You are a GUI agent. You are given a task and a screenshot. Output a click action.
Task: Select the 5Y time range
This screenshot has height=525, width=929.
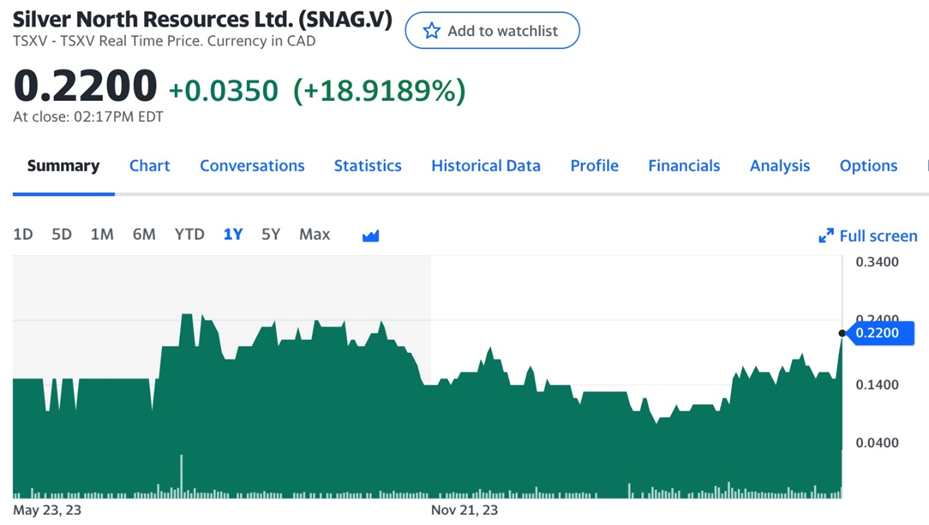click(271, 234)
